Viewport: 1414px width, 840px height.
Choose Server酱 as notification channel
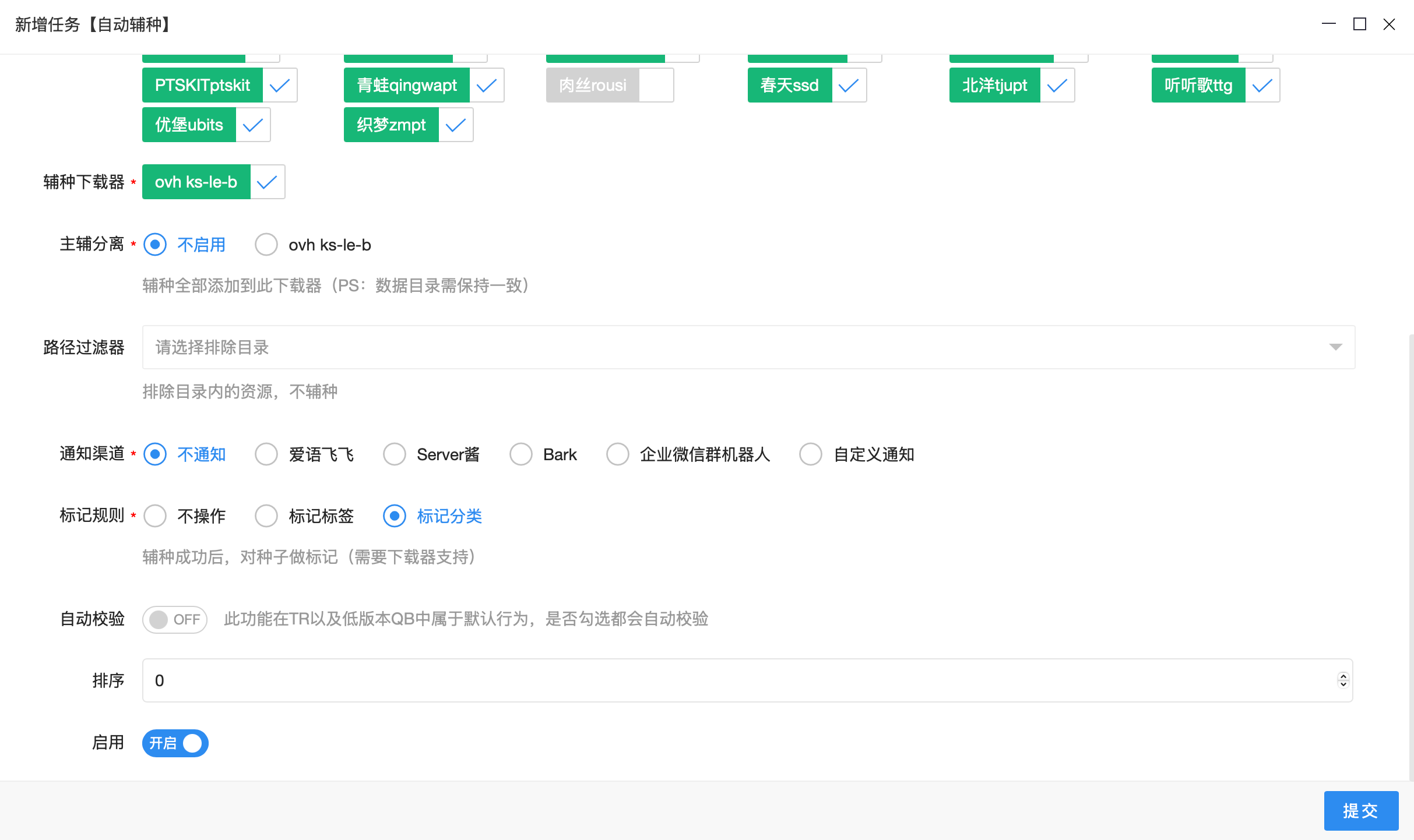(395, 454)
